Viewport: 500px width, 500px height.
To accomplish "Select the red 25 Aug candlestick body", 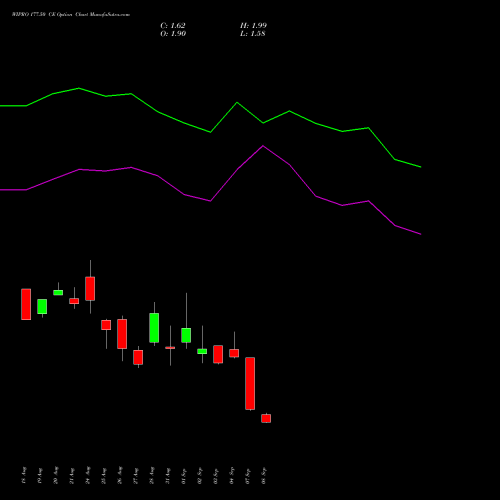I will point(106,325).
